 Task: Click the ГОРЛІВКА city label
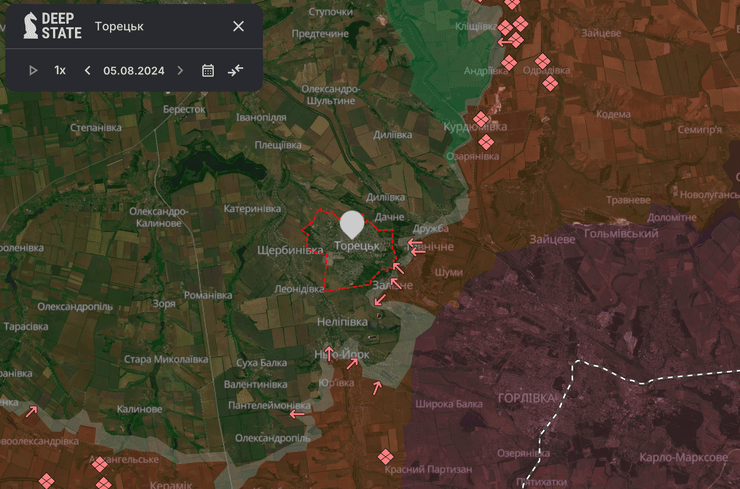coord(525,398)
